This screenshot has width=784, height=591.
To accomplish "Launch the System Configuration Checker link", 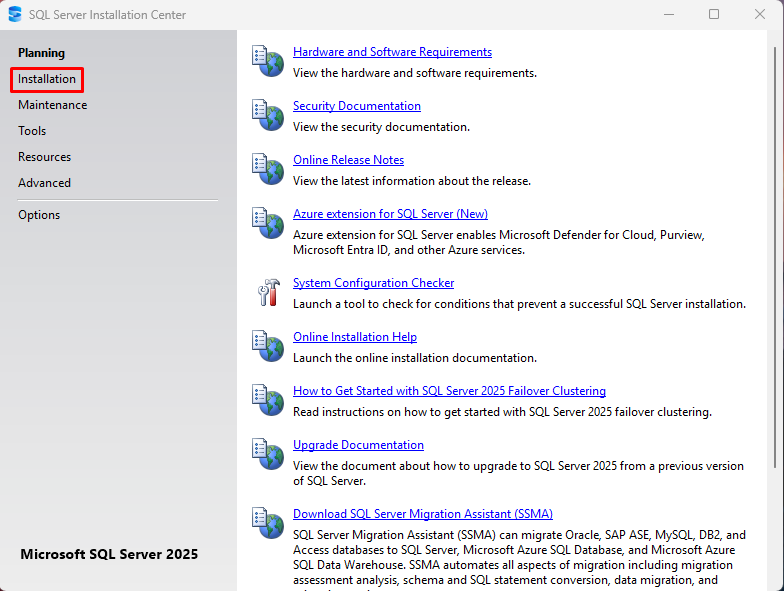I will pyautogui.click(x=374, y=283).
